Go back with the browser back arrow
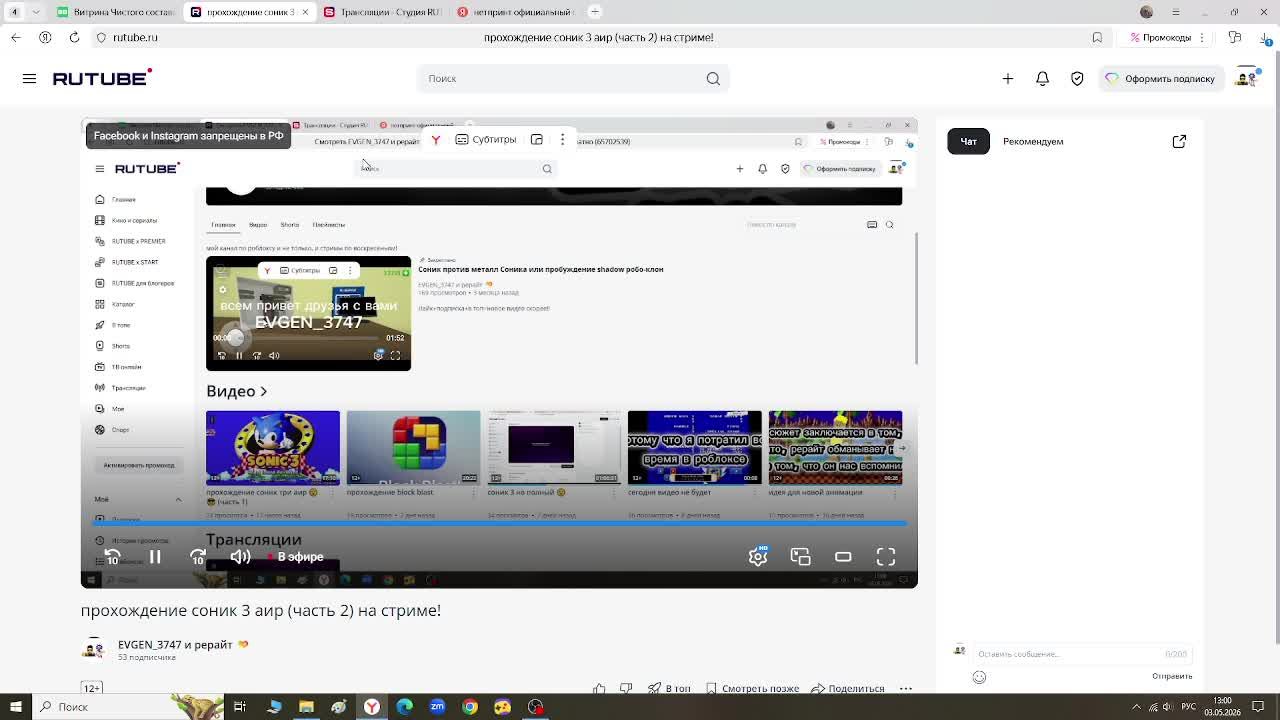Viewport: 1280px width, 720px height. coord(15,37)
